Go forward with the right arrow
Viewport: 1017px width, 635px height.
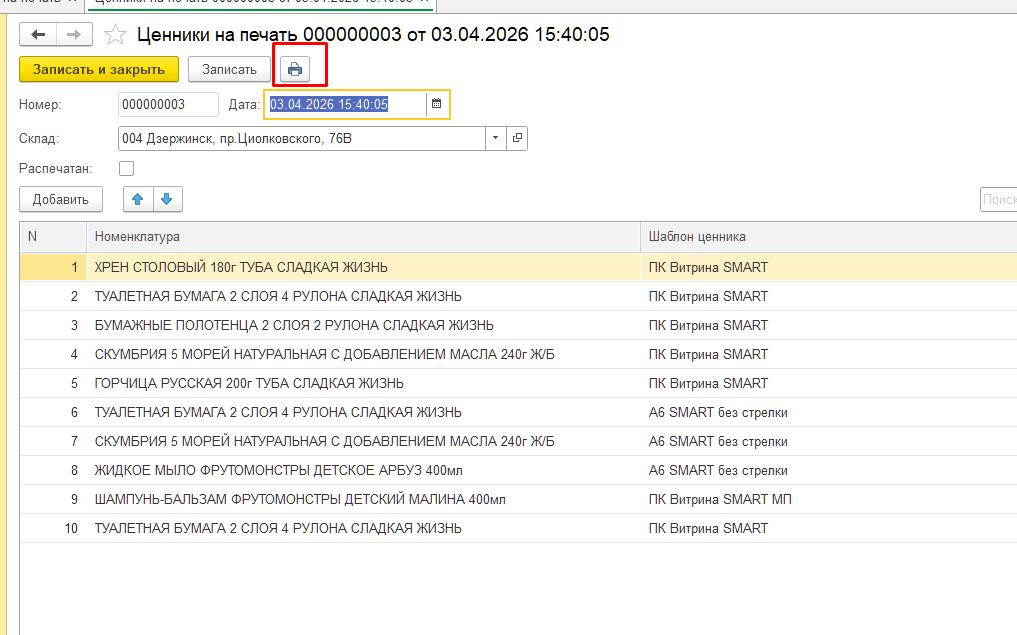coord(73,35)
